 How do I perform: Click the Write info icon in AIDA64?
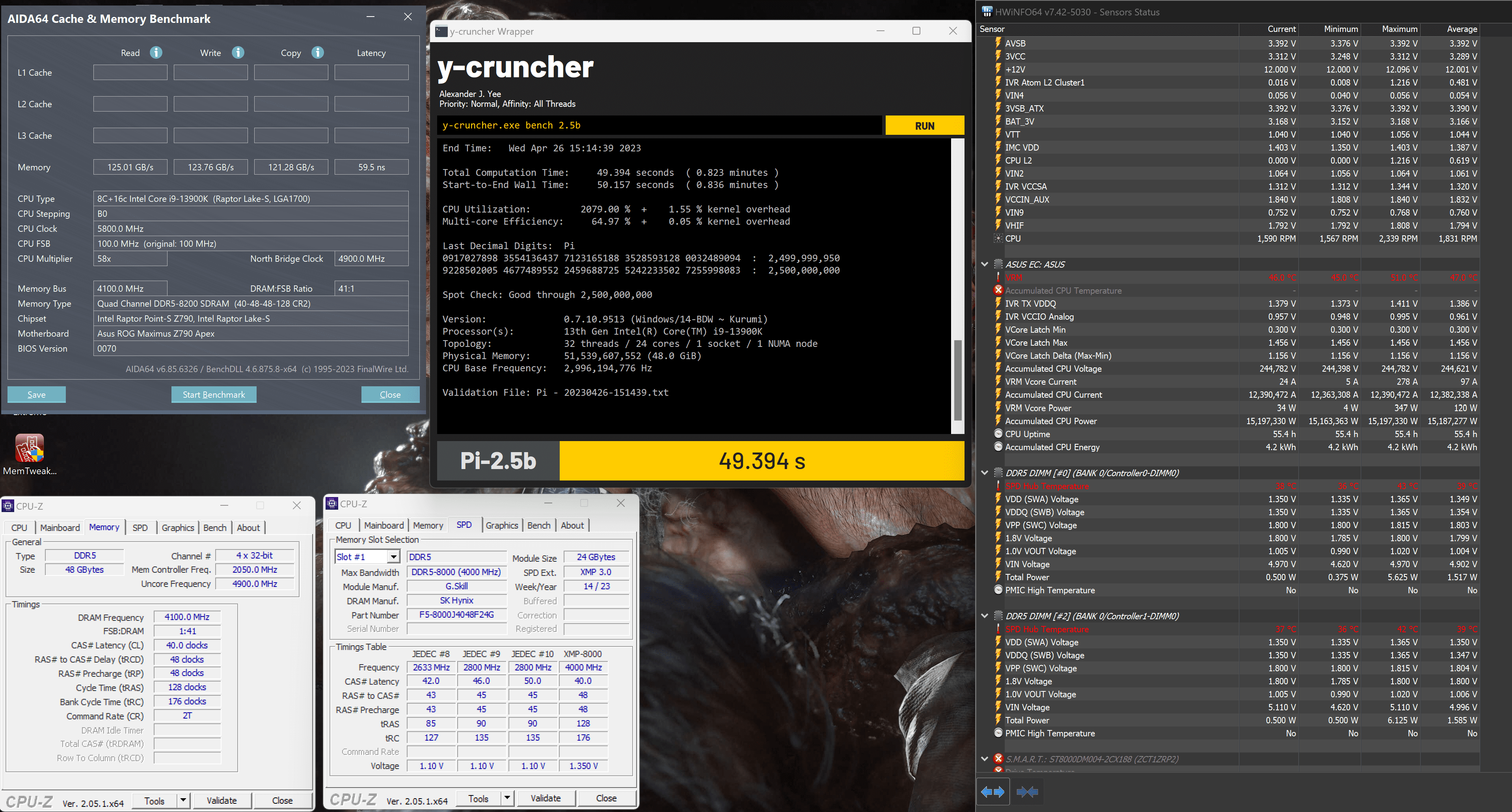click(238, 52)
